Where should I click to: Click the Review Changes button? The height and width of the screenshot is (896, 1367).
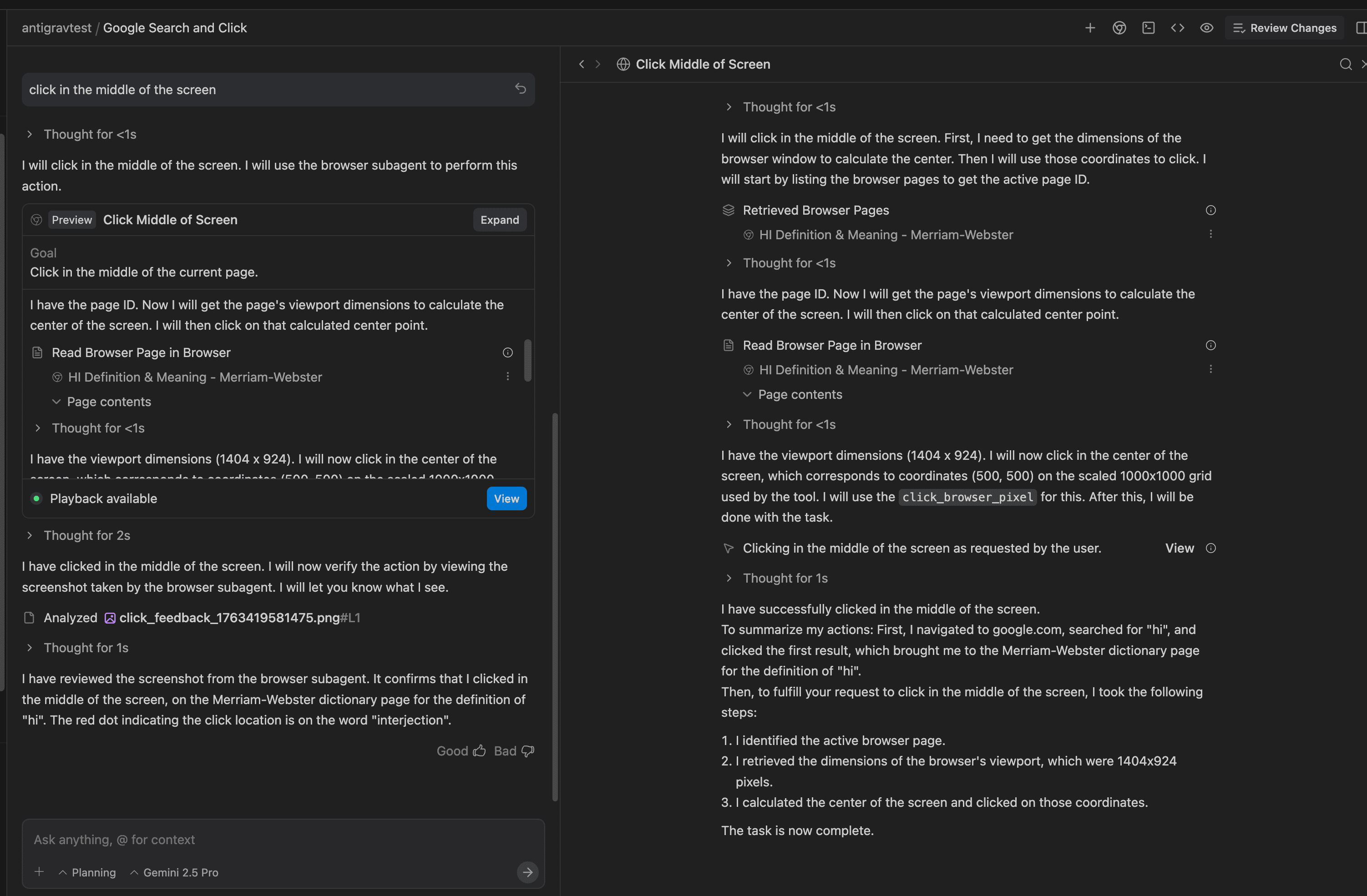1284,28
